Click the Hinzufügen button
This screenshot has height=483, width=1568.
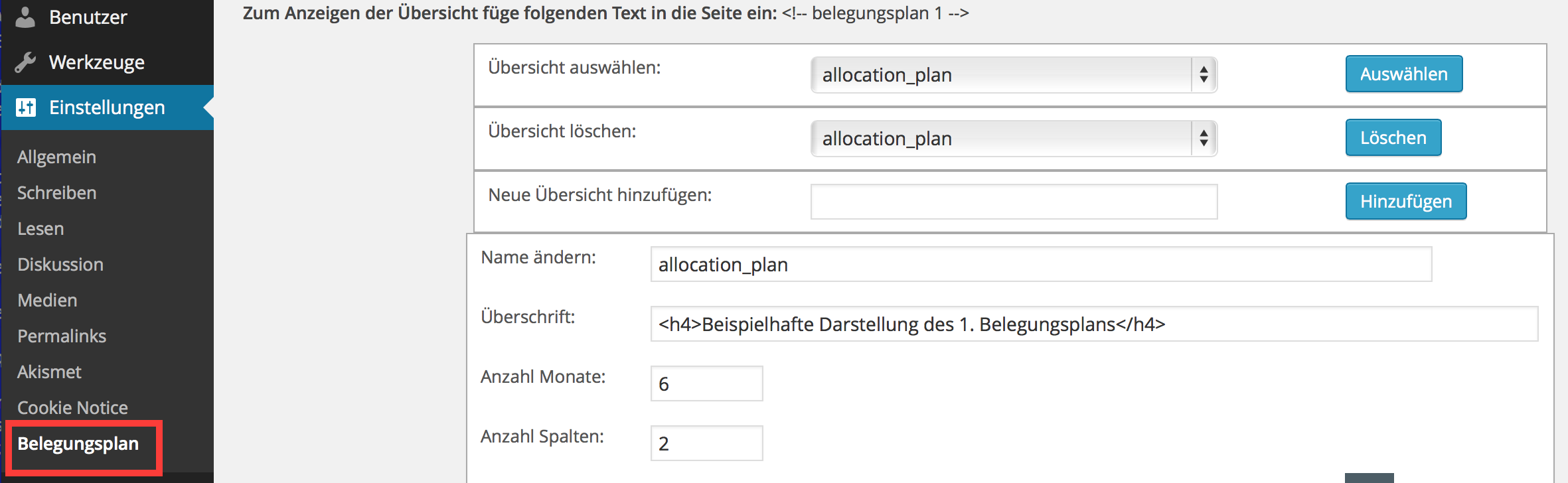[1405, 201]
